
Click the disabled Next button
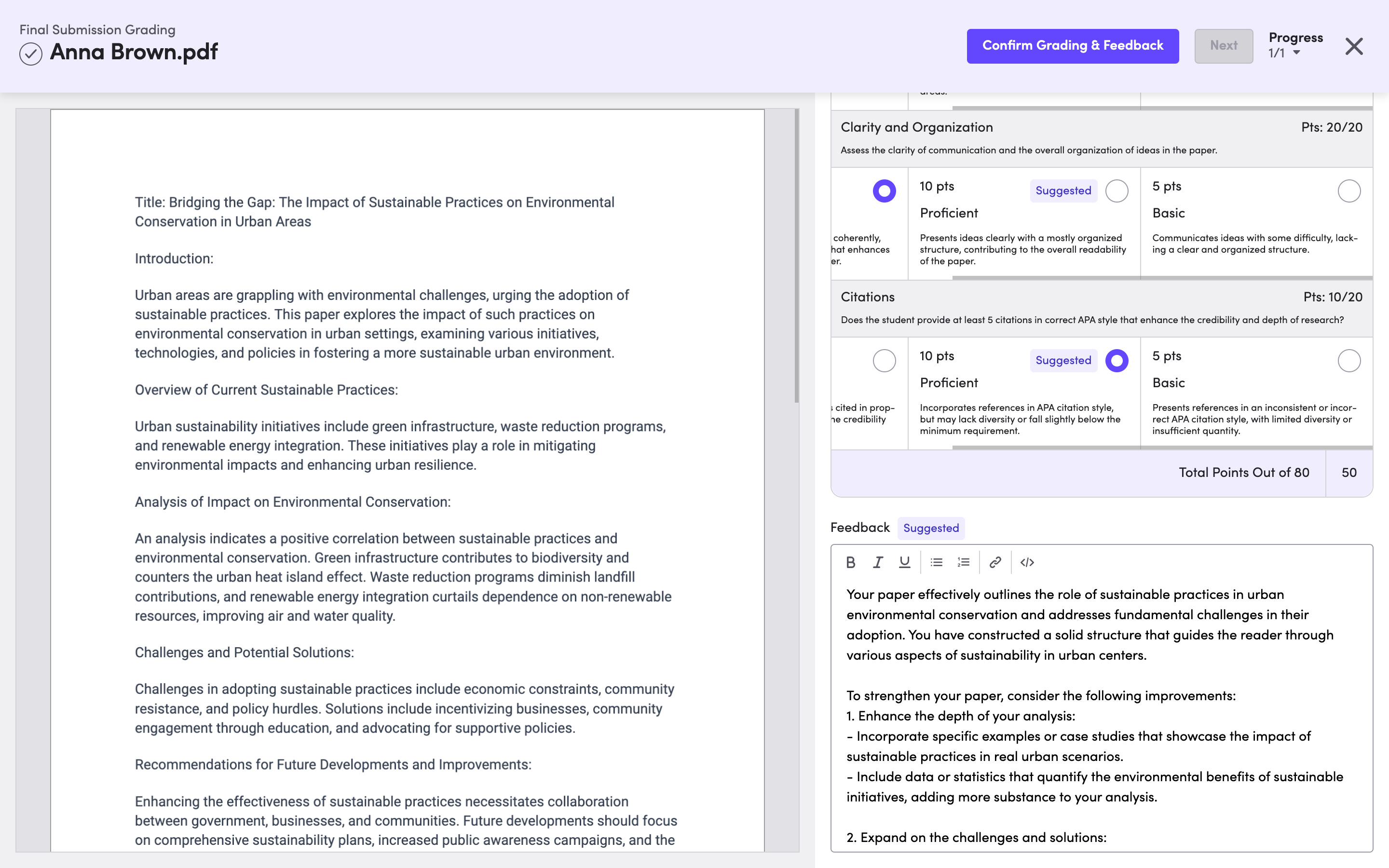pyautogui.click(x=1223, y=45)
